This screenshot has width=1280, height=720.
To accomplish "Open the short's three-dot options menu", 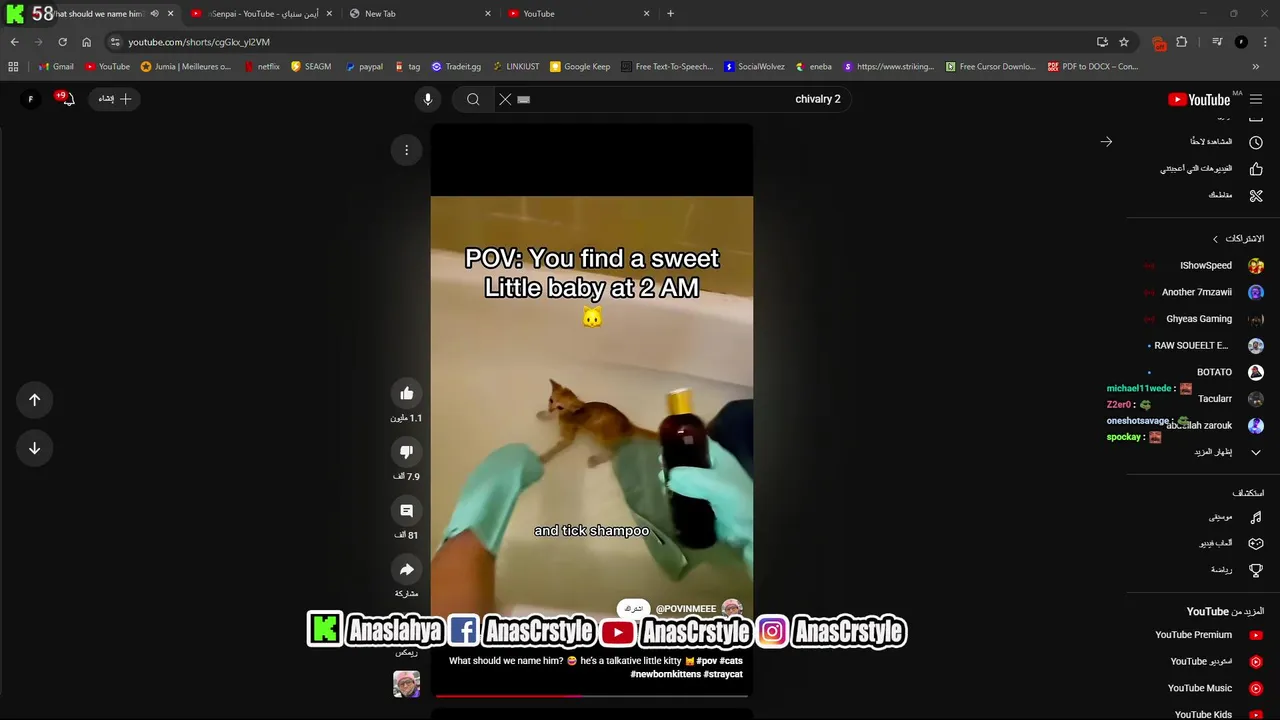I will pos(406,150).
